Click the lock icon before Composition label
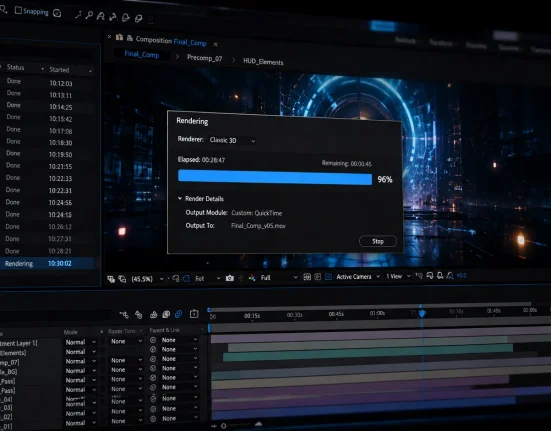 click(x=130, y=38)
